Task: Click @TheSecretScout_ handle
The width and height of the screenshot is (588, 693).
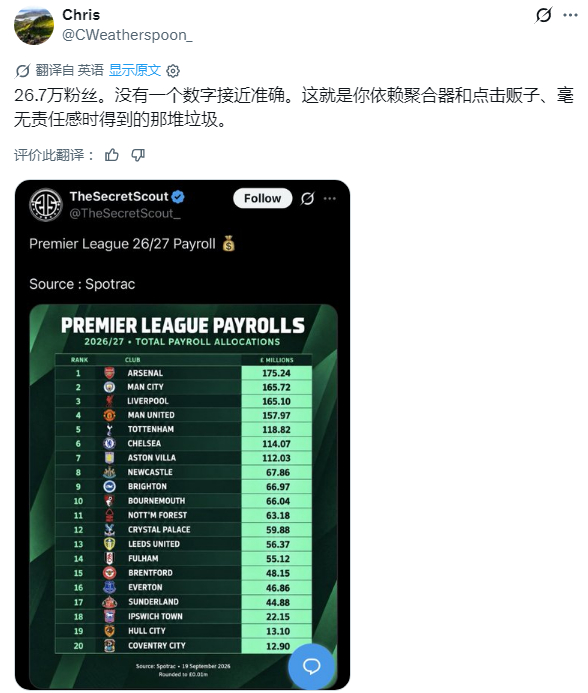Action: coord(125,213)
